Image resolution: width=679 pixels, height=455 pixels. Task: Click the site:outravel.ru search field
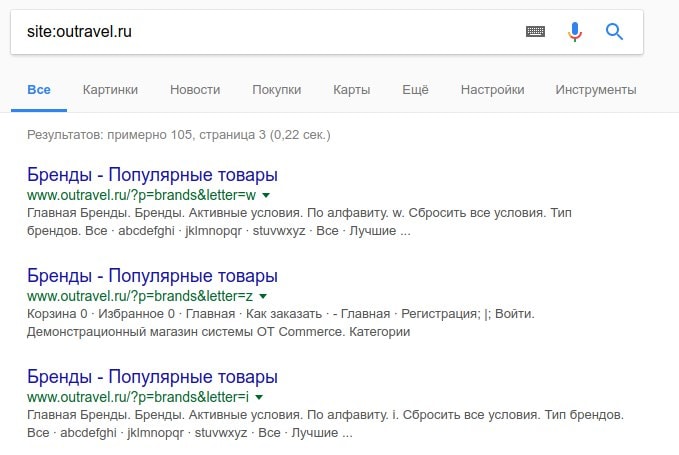tap(260, 32)
